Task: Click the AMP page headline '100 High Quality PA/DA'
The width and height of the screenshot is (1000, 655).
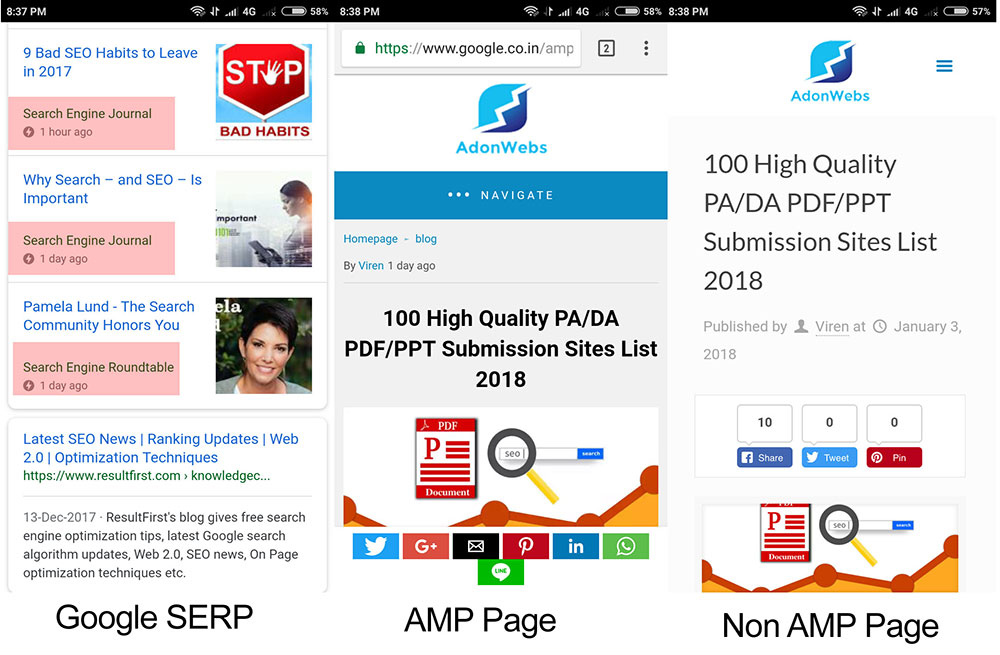Action: click(x=501, y=348)
